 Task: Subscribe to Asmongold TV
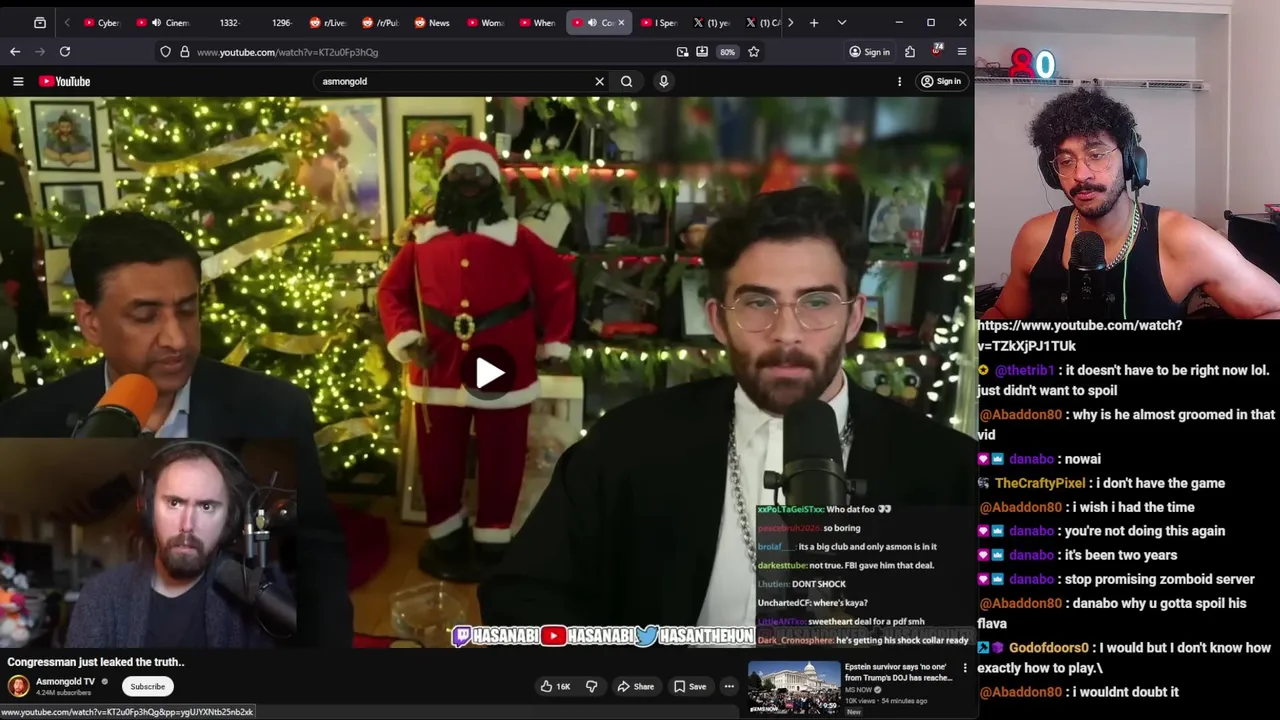[147, 686]
